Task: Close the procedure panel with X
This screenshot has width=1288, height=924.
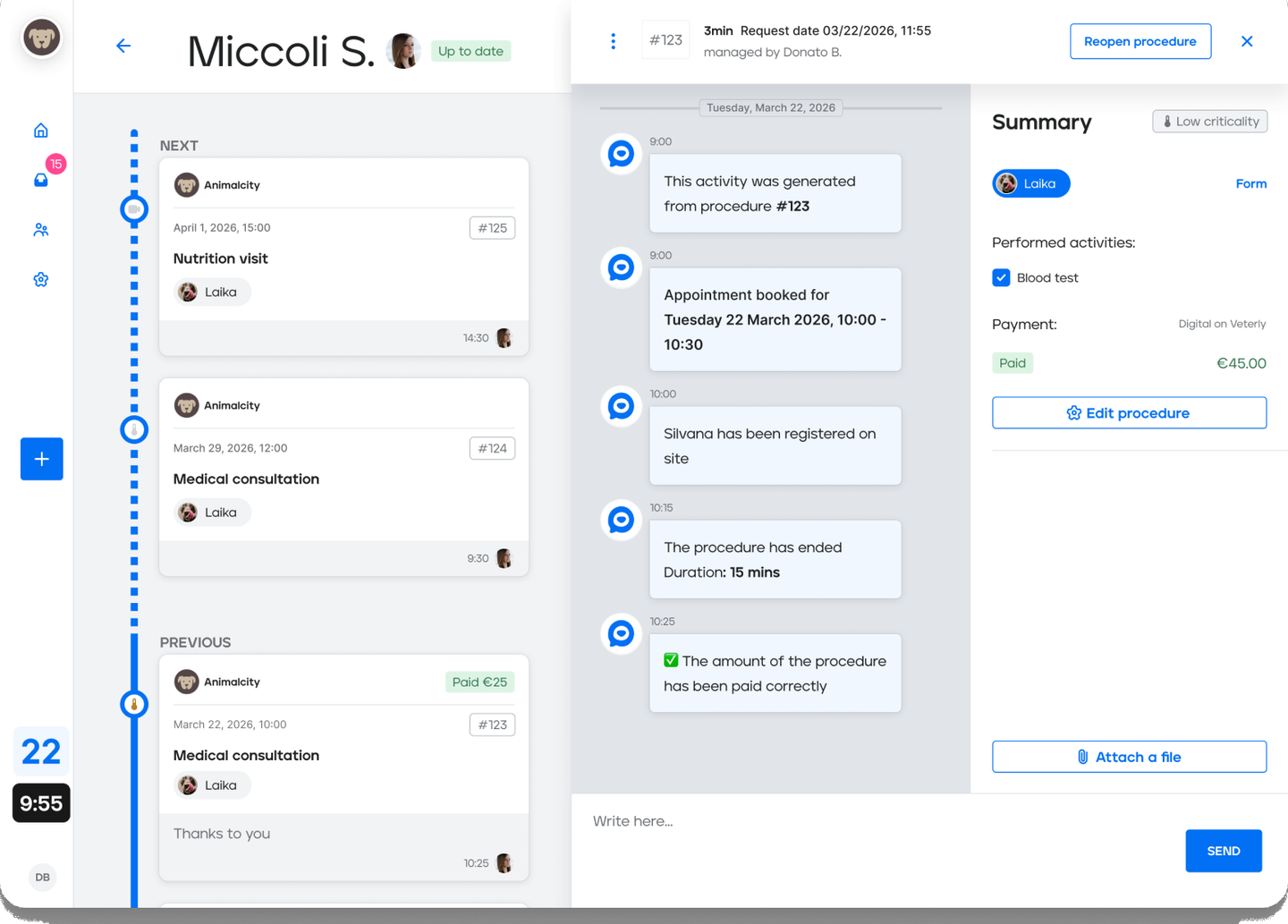Action: coord(1247,41)
